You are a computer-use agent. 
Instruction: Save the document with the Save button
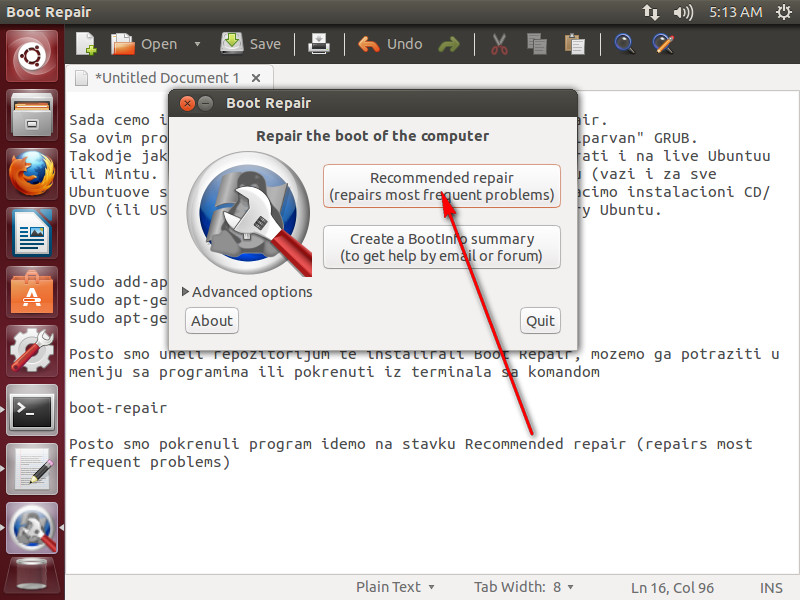click(x=251, y=44)
